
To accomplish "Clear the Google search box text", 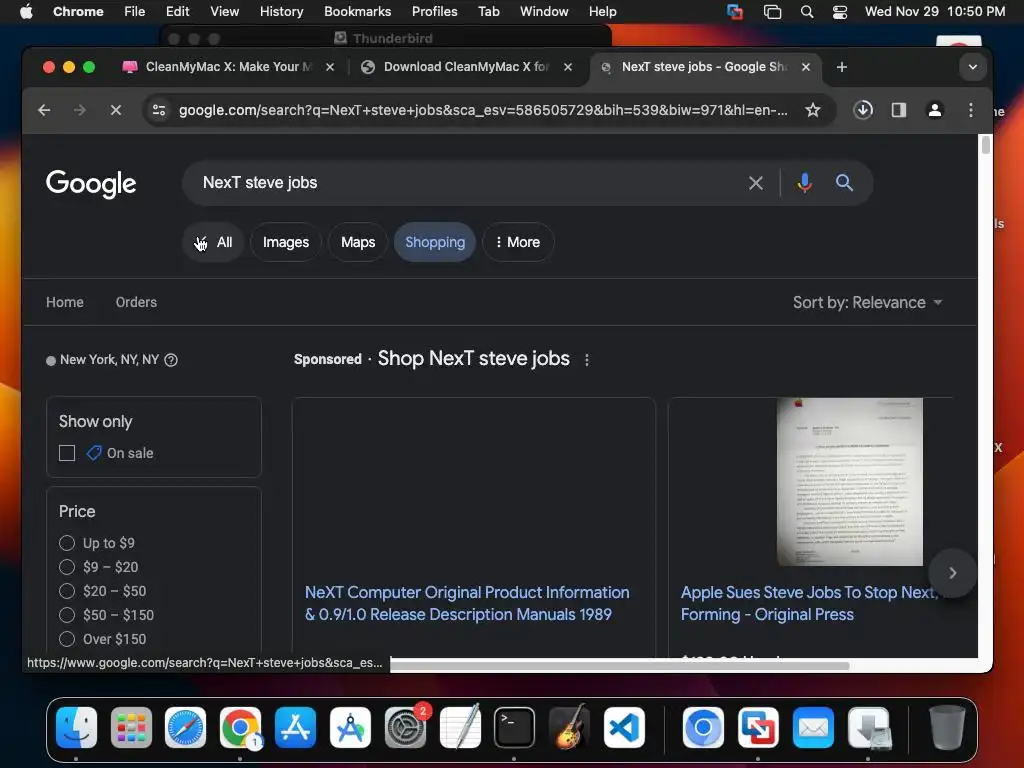I will pyautogui.click(x=756, y=183).
